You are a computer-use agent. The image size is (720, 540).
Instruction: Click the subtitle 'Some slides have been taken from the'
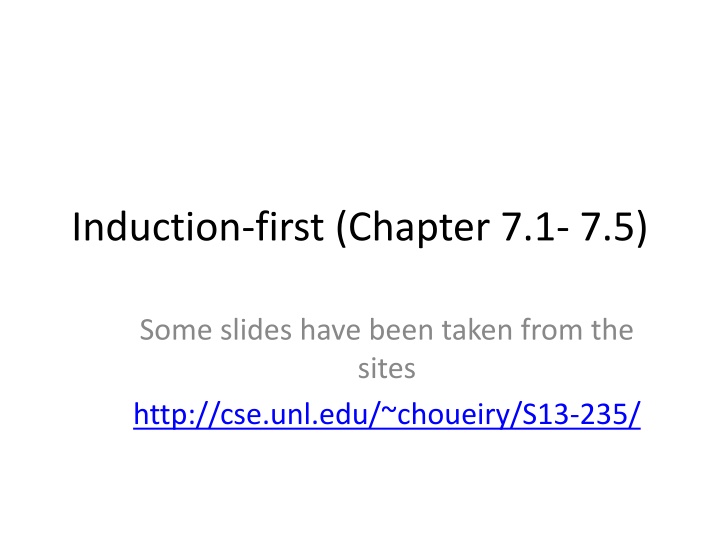point(386,330)
